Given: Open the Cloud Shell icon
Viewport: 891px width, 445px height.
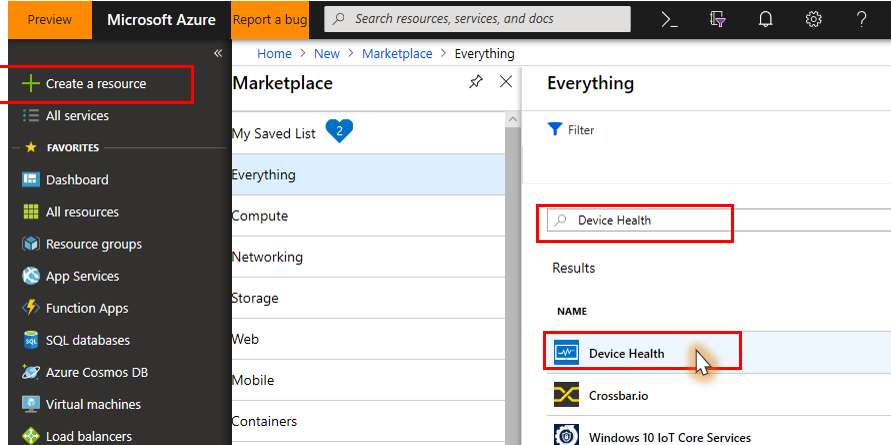Looking at the screenshot, I should point(670,19).
